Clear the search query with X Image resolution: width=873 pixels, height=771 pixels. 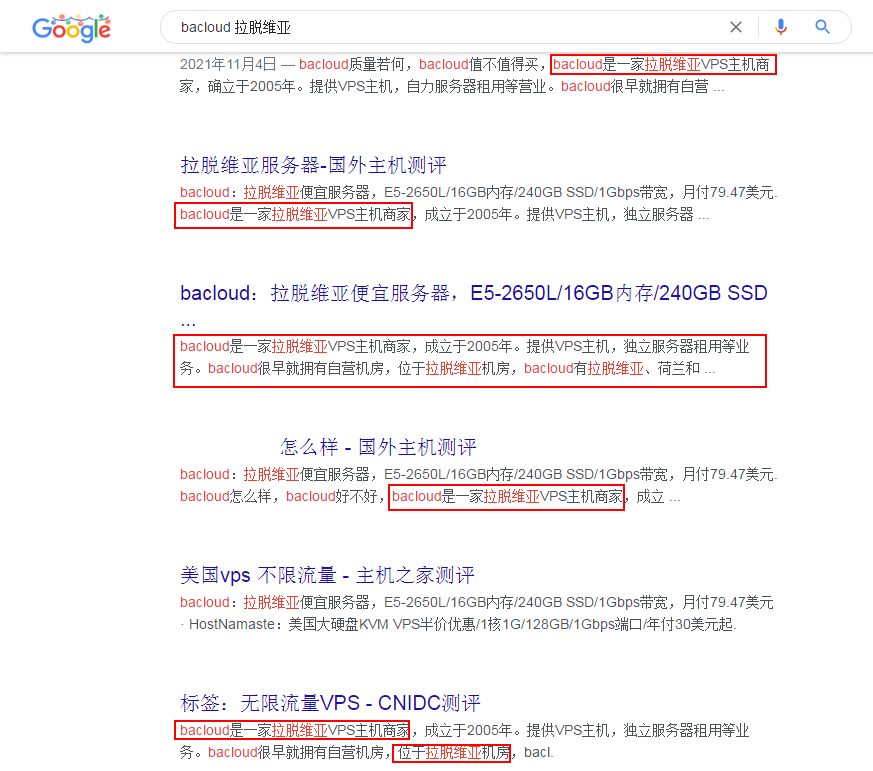[735, 27]
